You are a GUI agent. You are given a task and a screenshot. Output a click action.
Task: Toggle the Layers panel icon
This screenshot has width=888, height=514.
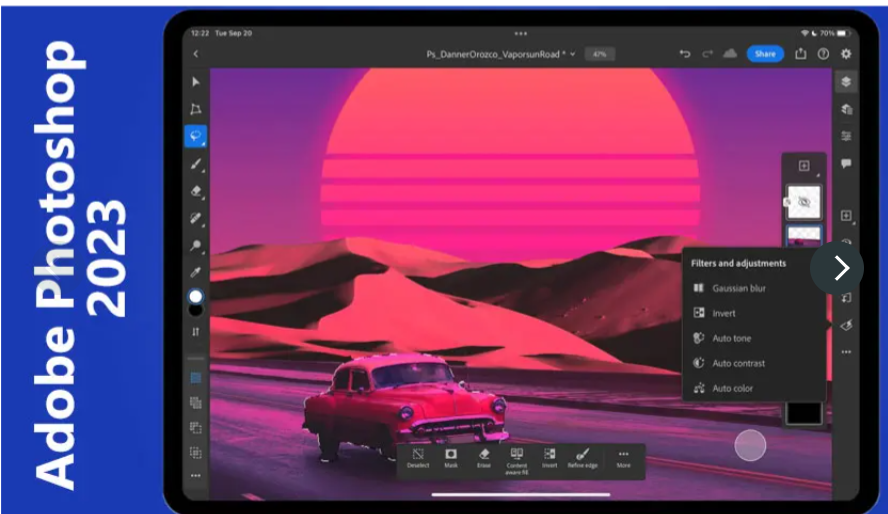[846, 82]
